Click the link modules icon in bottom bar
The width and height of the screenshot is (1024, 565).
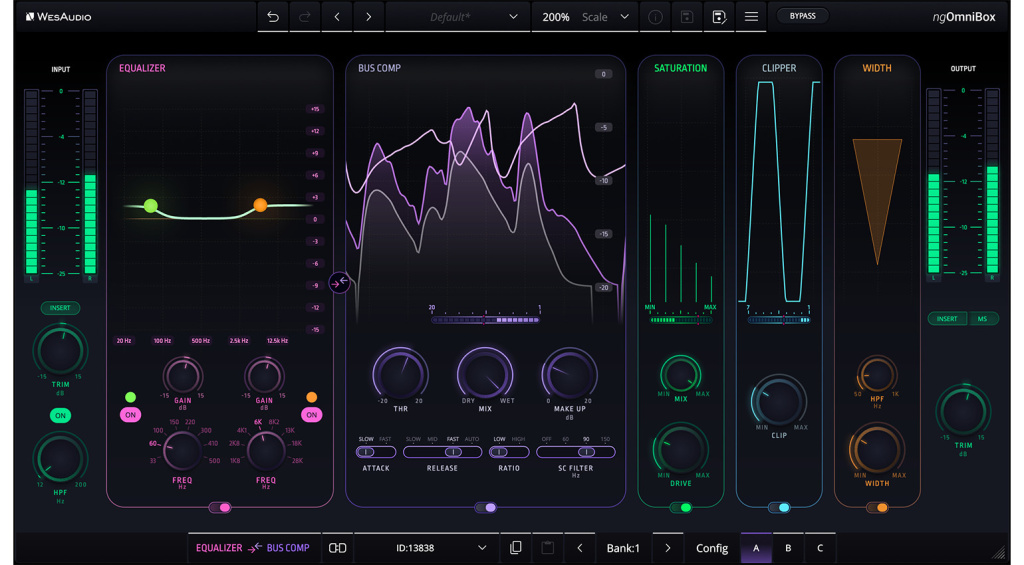(337, 548)
